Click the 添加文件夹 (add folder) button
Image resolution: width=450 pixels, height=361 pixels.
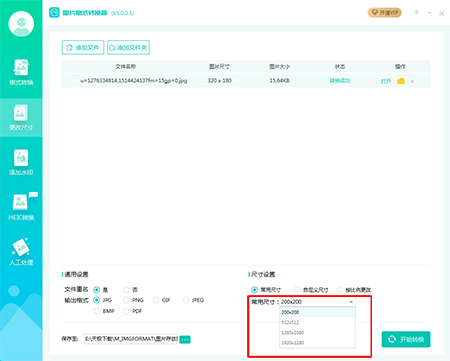[128, 47]
